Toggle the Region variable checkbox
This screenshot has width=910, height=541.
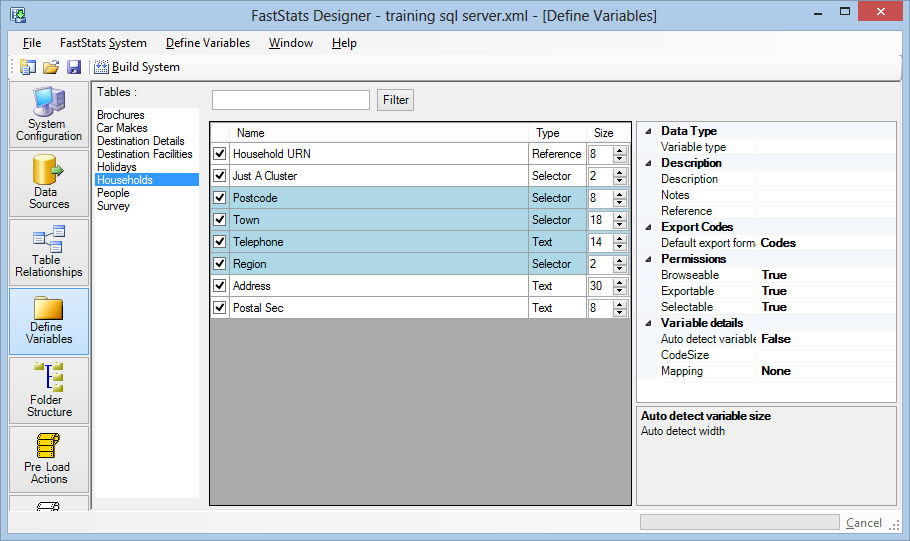219,264
